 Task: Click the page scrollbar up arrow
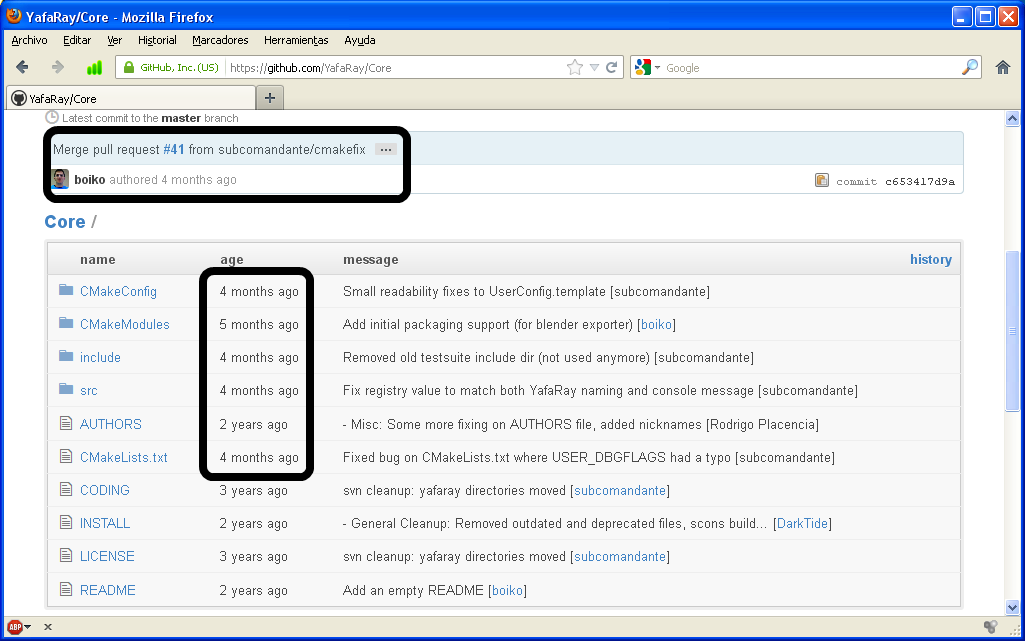pyautogui.click(x=1012, y=118)
